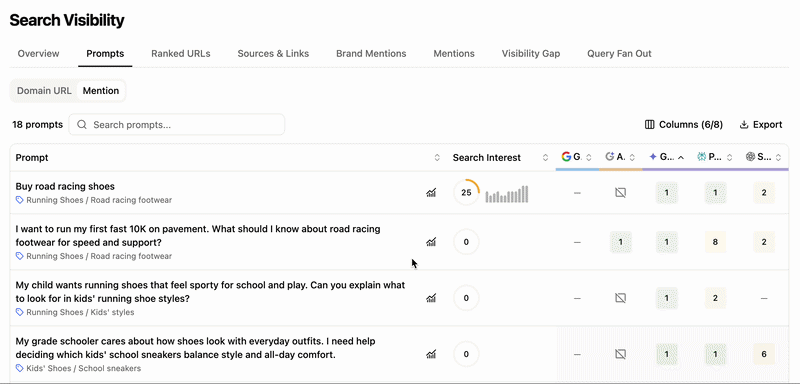Click Gemini rank 1 in Buy road racing shoes row
The image size is (800, 384).
click(667, 193)
